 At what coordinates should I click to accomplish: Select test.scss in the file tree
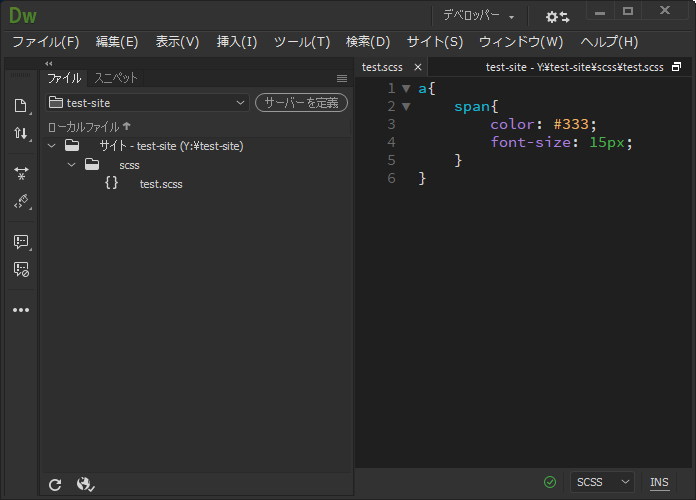(161, 184)
